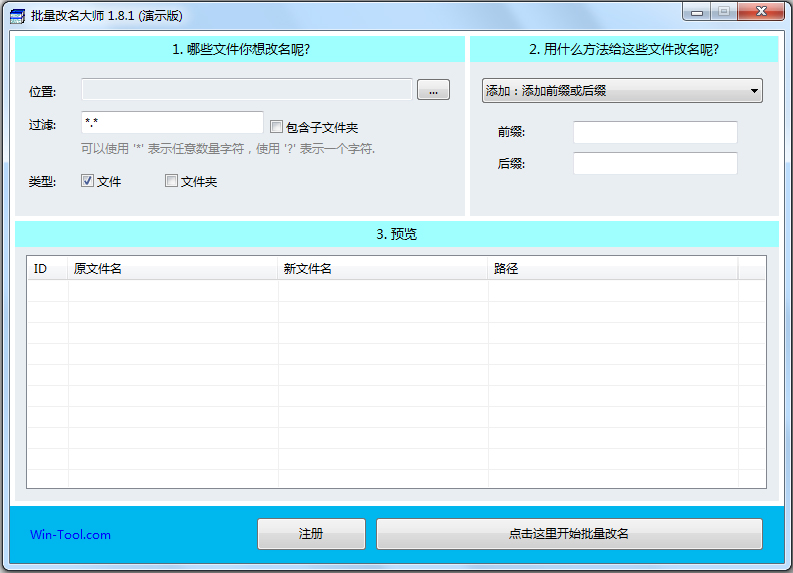Click the 新文件名 column header
The width and height of the screenshot is (793, 573).
[383, 269]
